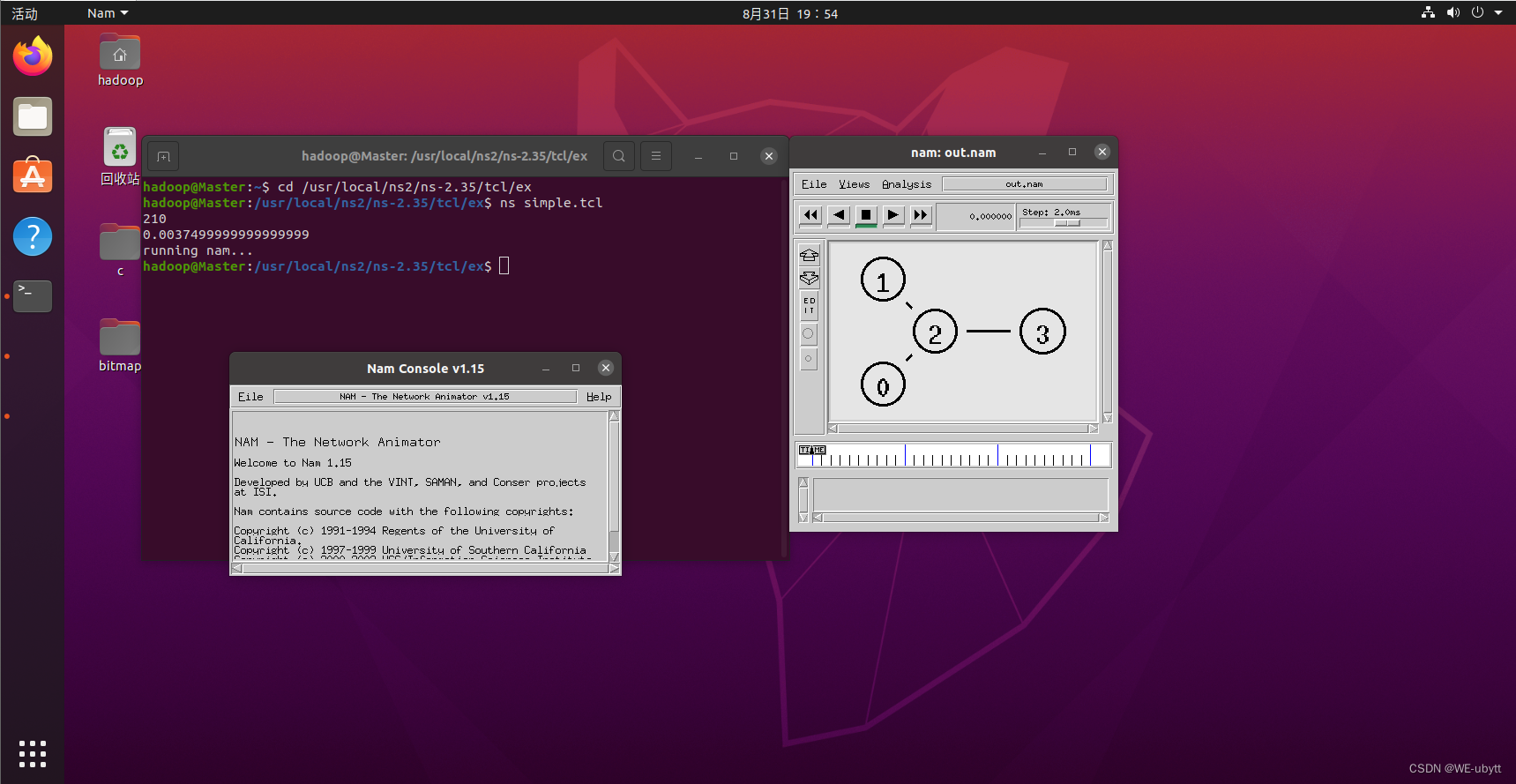Open File menu in nam: out.nam

click(x=814, y=184)
